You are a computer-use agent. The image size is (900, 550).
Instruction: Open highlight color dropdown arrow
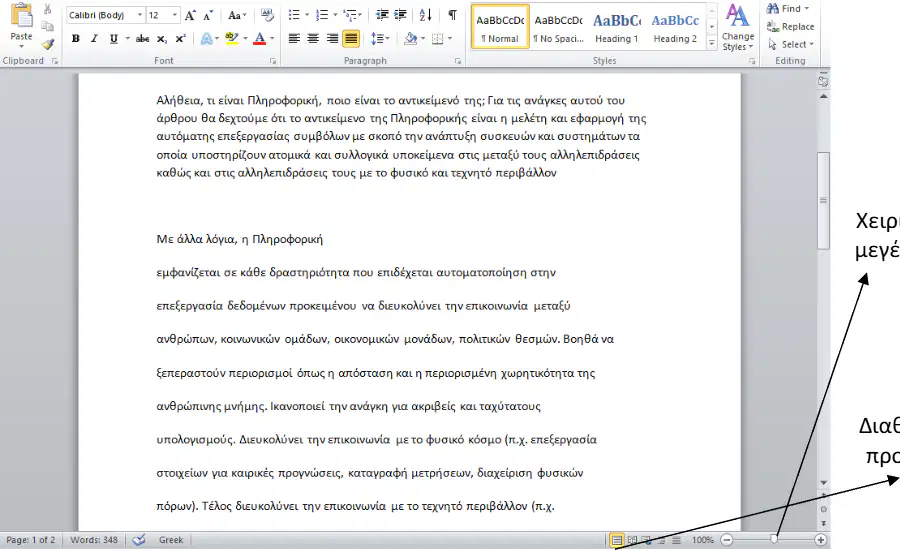[245, 39]
